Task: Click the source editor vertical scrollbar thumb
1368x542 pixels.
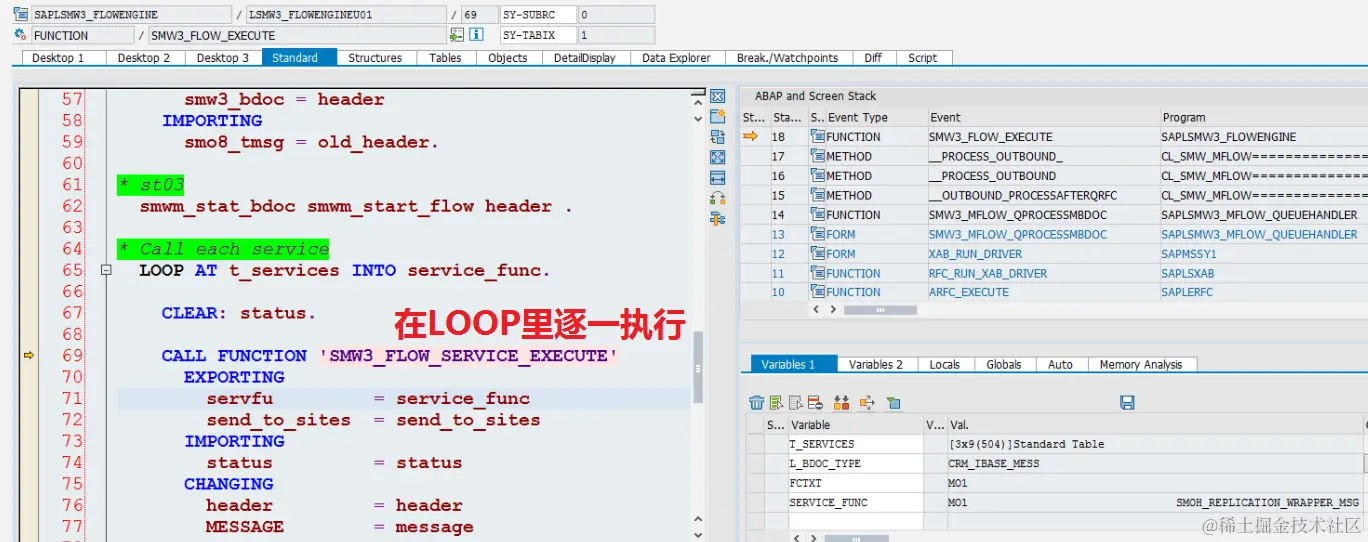Action: (x=697, y=366)
